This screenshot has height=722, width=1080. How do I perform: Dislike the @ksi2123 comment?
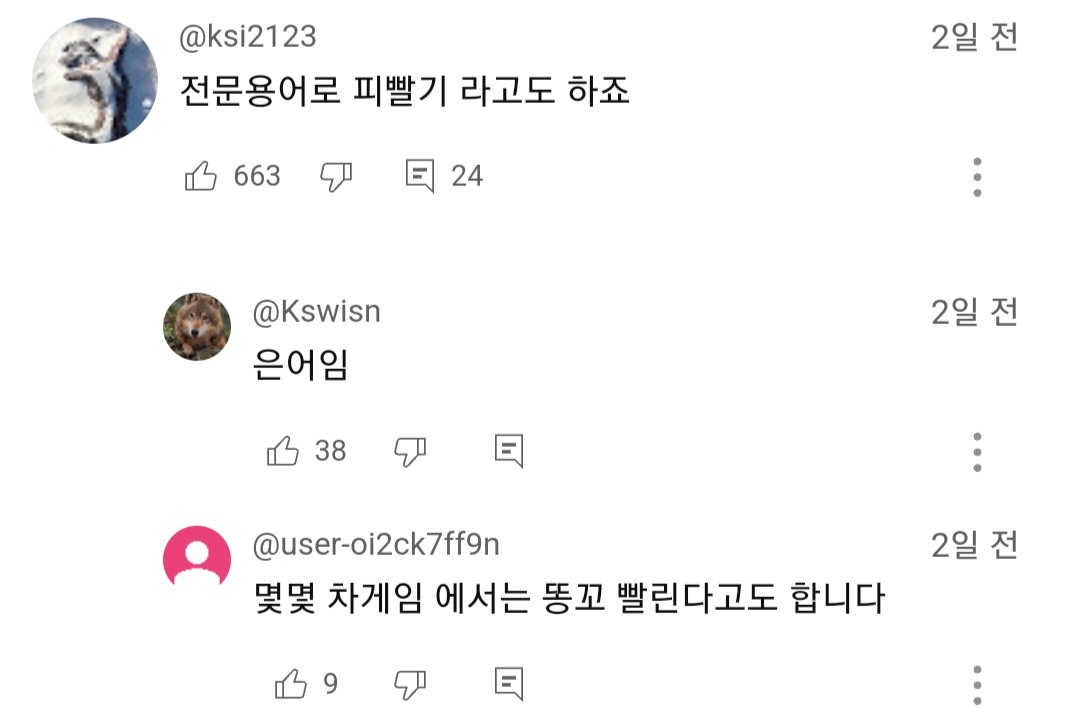(x=336, y=177)
